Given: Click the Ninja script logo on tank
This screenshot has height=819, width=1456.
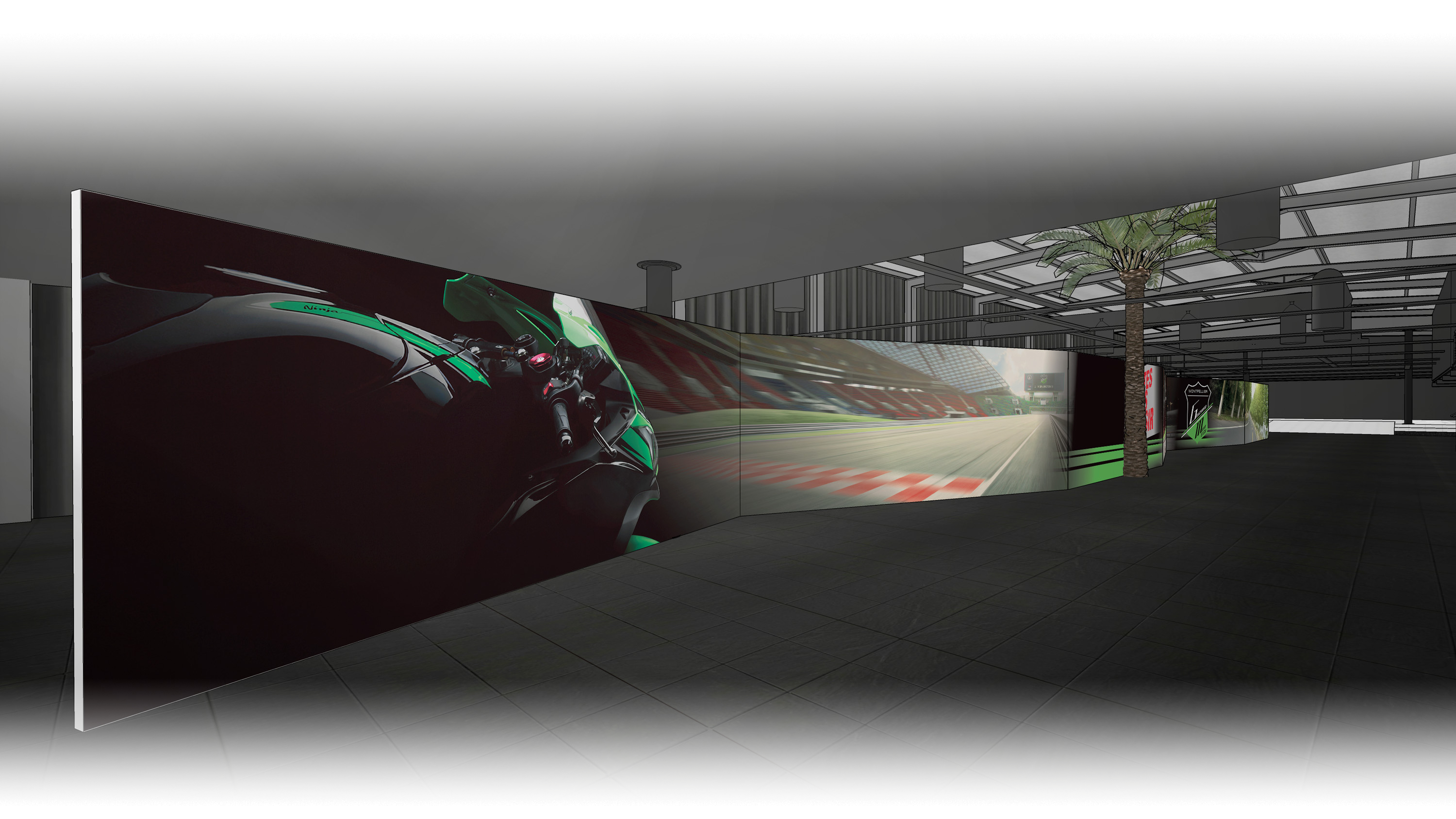Looking at the screenshot, I should (321, 309).
